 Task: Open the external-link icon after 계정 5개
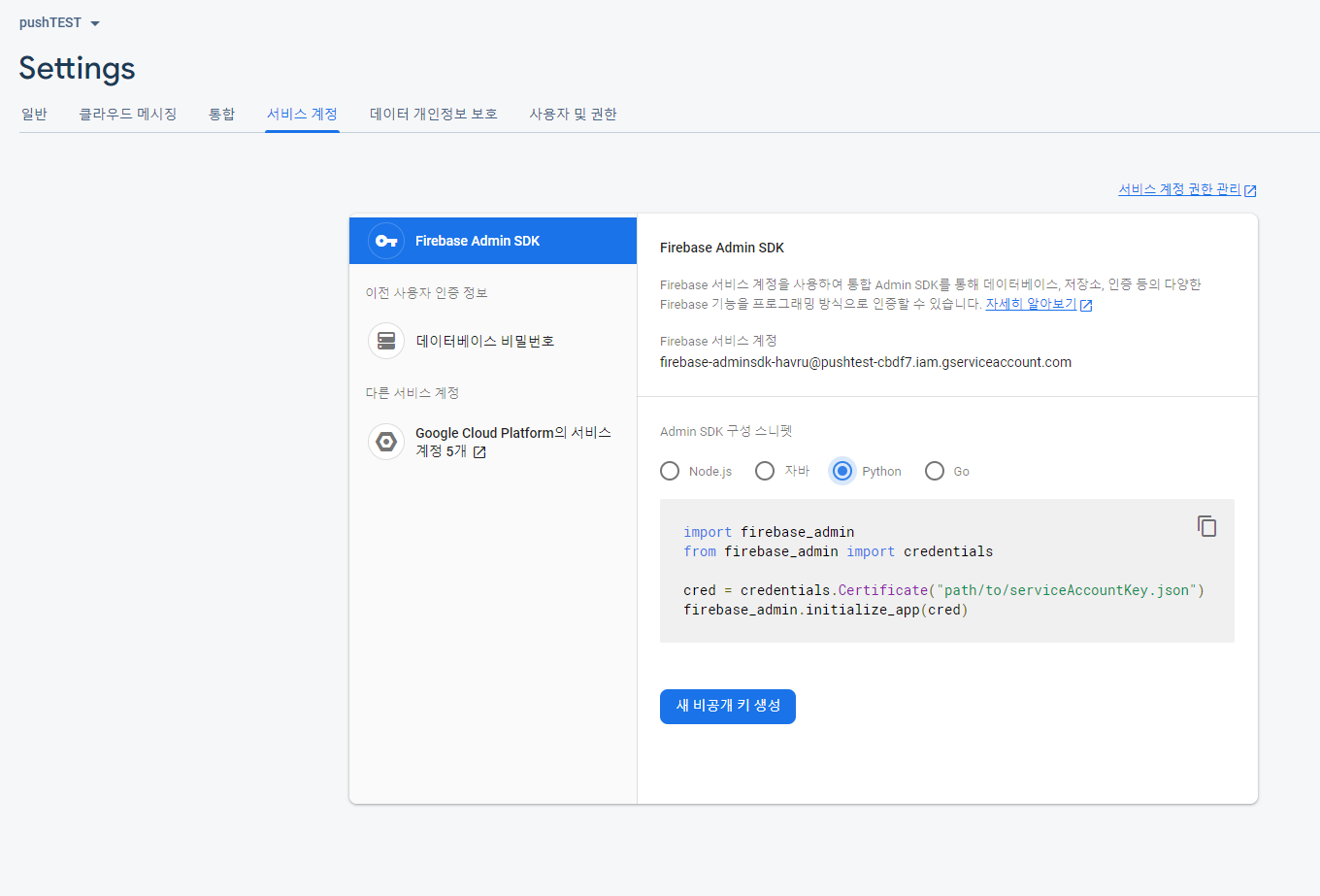[479, 451]
